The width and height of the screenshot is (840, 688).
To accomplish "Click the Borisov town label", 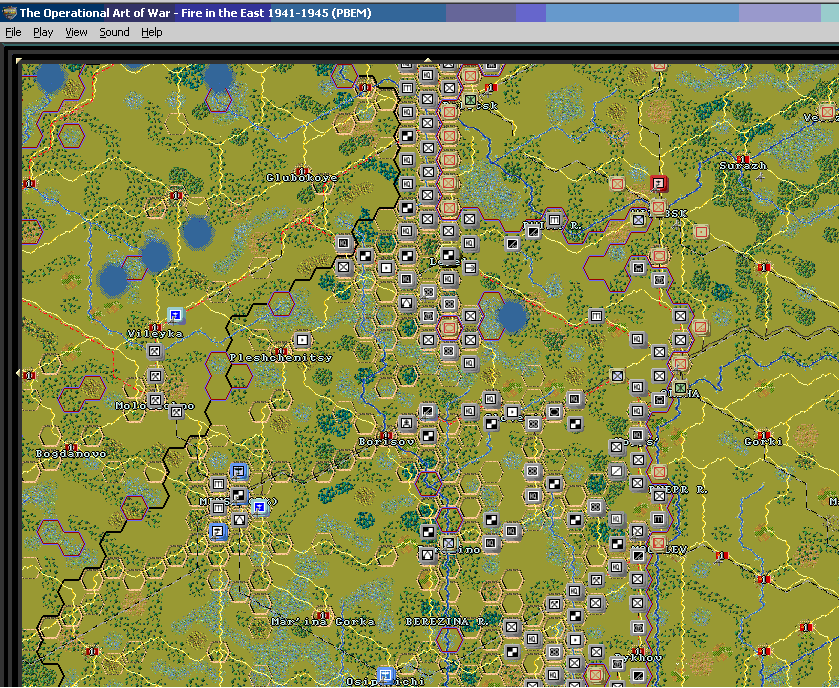I will tap(386, 442).
